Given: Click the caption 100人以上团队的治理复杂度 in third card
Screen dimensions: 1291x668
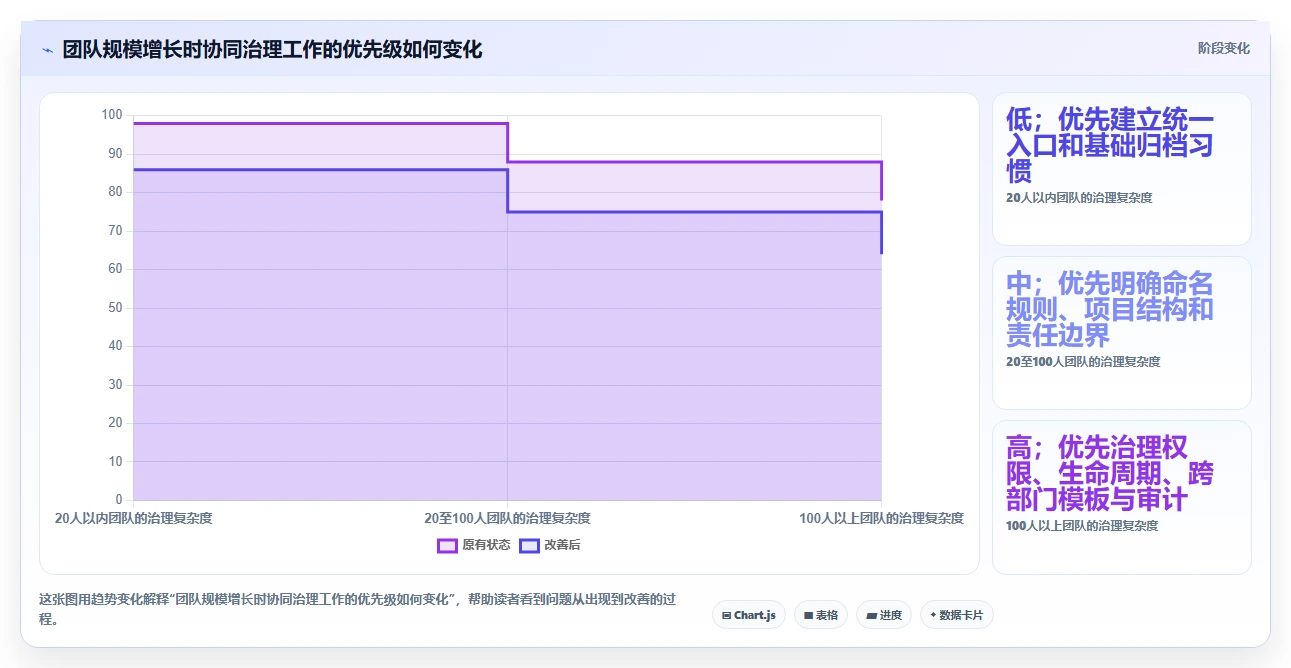Looking at the screenshot, I should [1082, 526].
